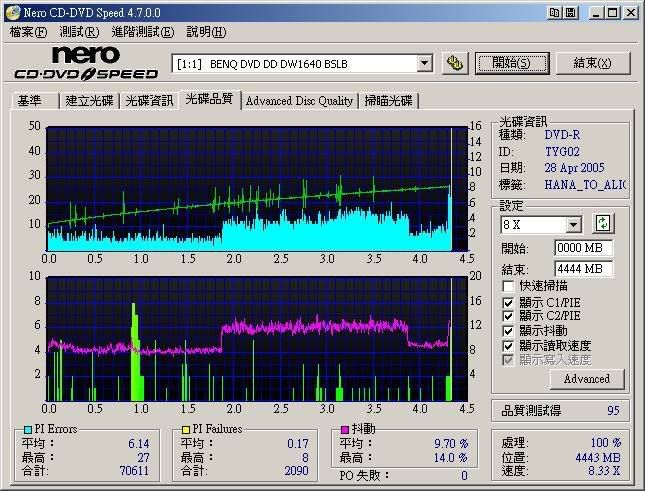The width and height of the screenshot is (645, 491).
Task: Switch to the 光碟資訊 tab
Action: (149, 101)
